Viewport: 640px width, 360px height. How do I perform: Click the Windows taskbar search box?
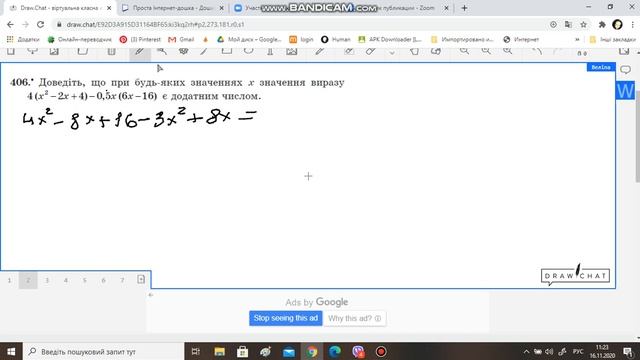pyautogui.click(x=104, y=351)
